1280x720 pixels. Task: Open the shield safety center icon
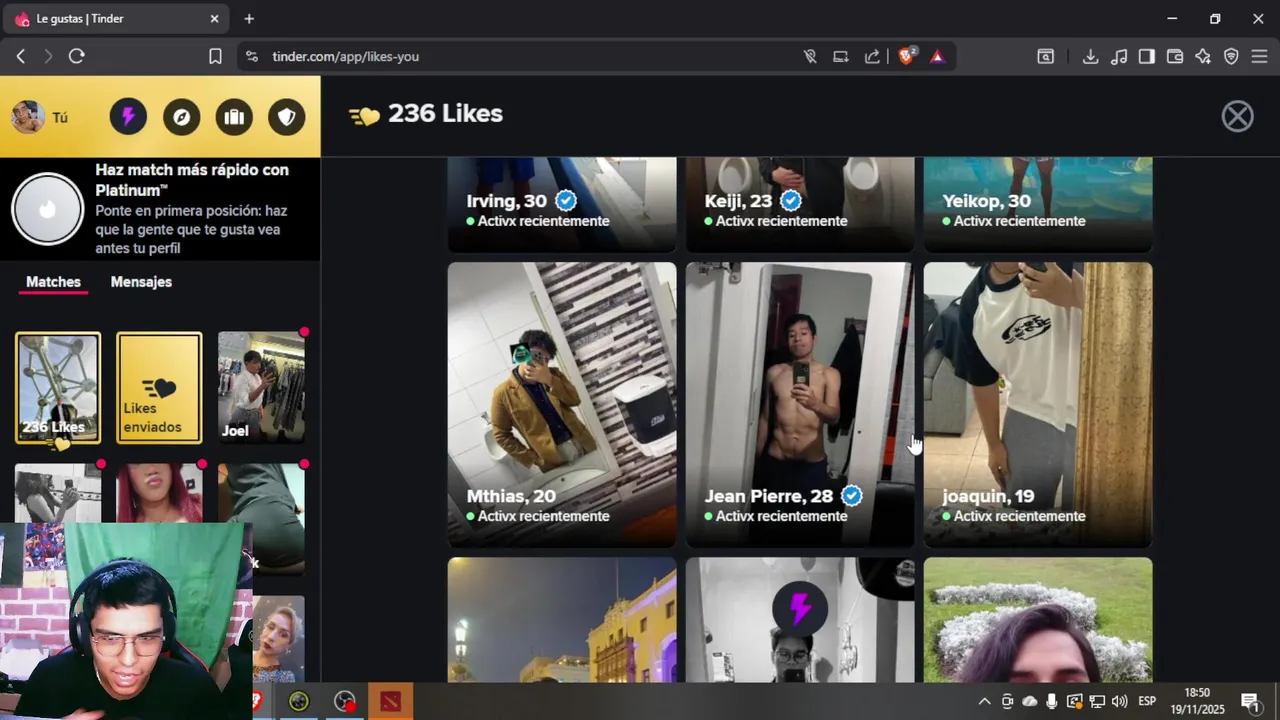287,117
